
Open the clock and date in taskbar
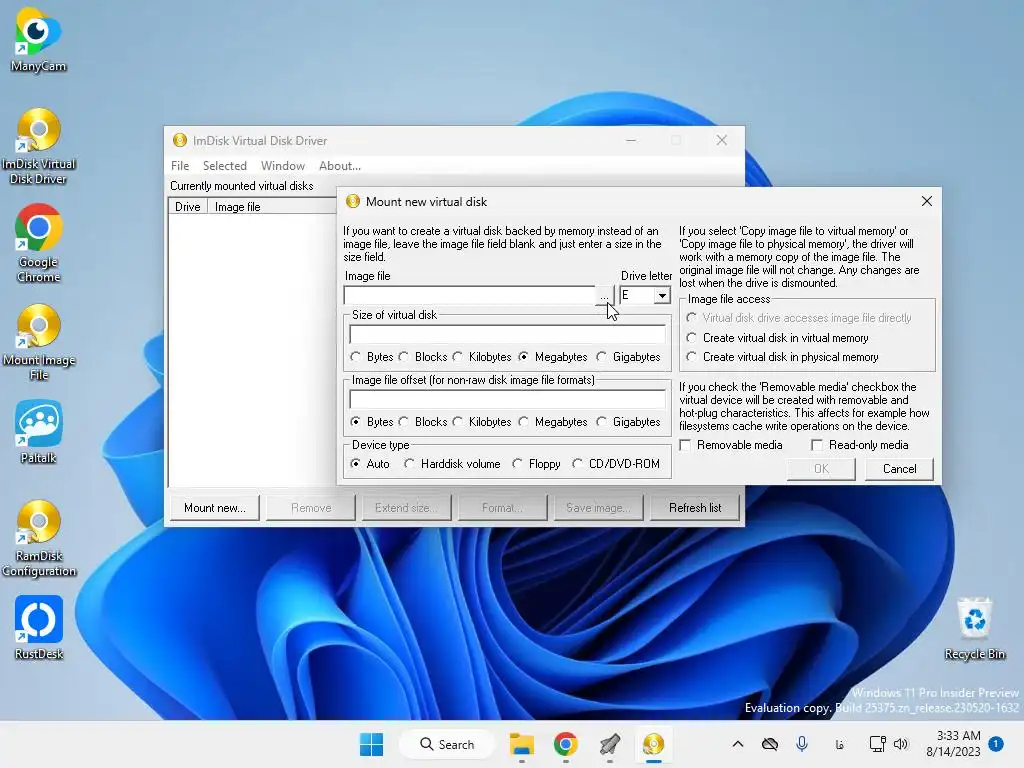(953, 744)
